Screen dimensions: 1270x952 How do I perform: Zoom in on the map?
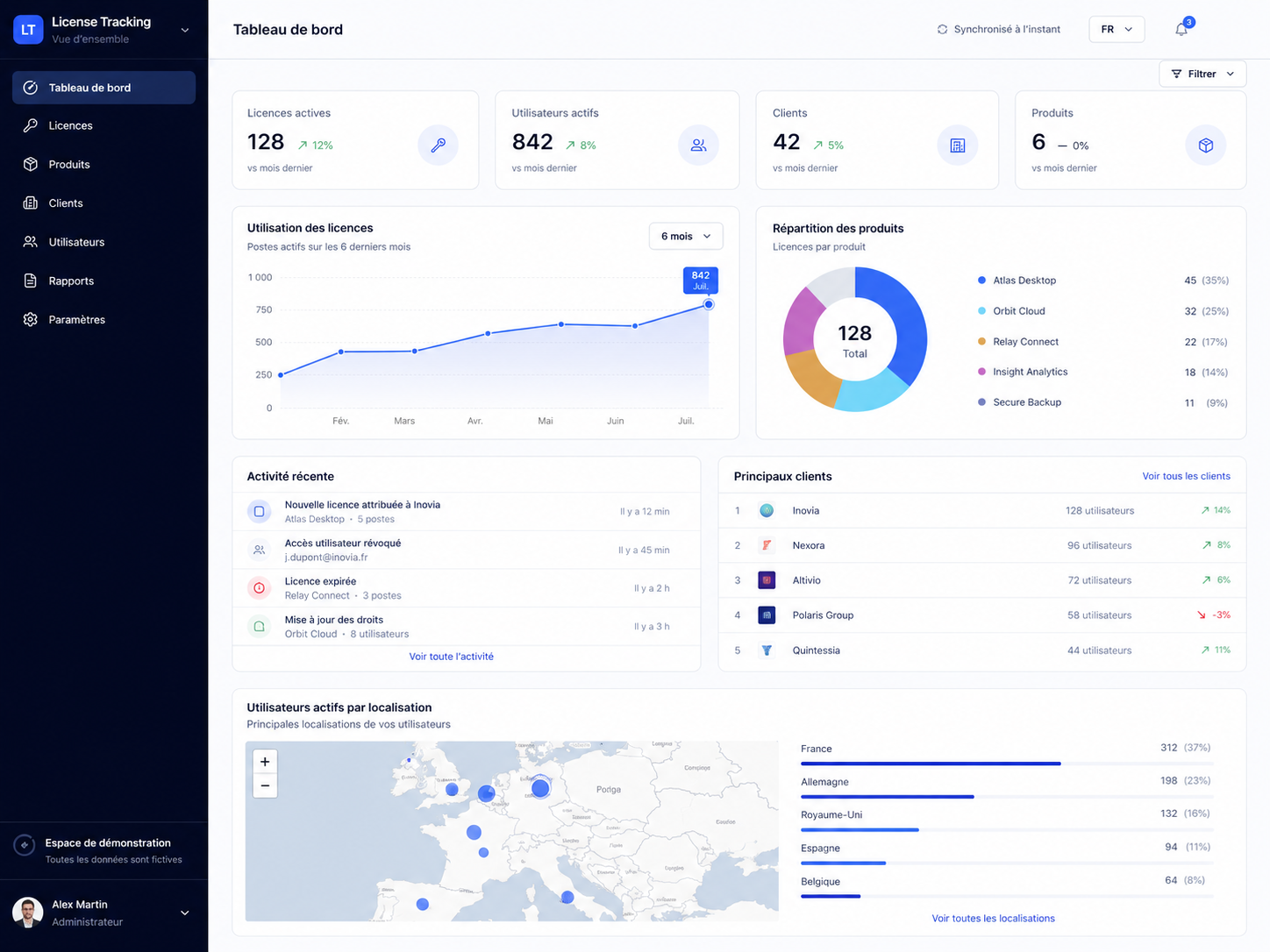(x=265, y=762)
